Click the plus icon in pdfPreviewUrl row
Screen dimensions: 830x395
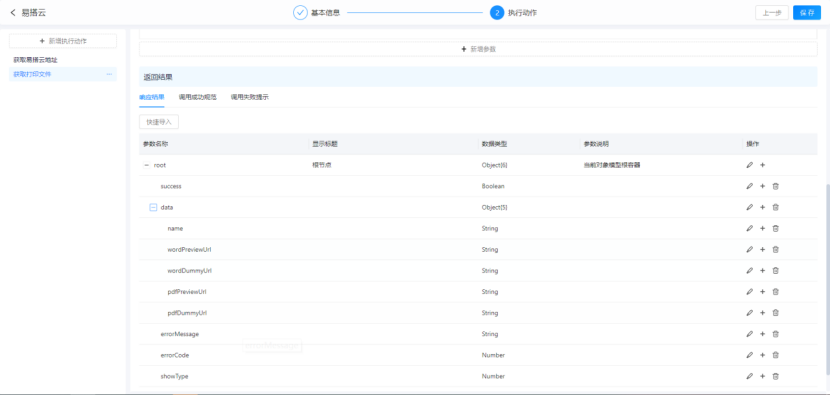[762, 292]
